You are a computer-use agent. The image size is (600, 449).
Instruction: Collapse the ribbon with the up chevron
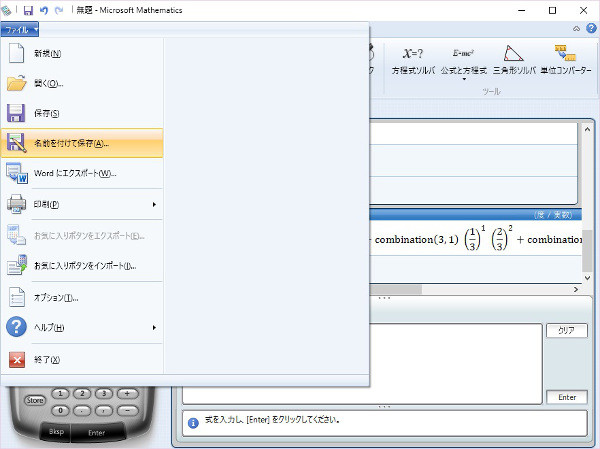pos(576,29)
